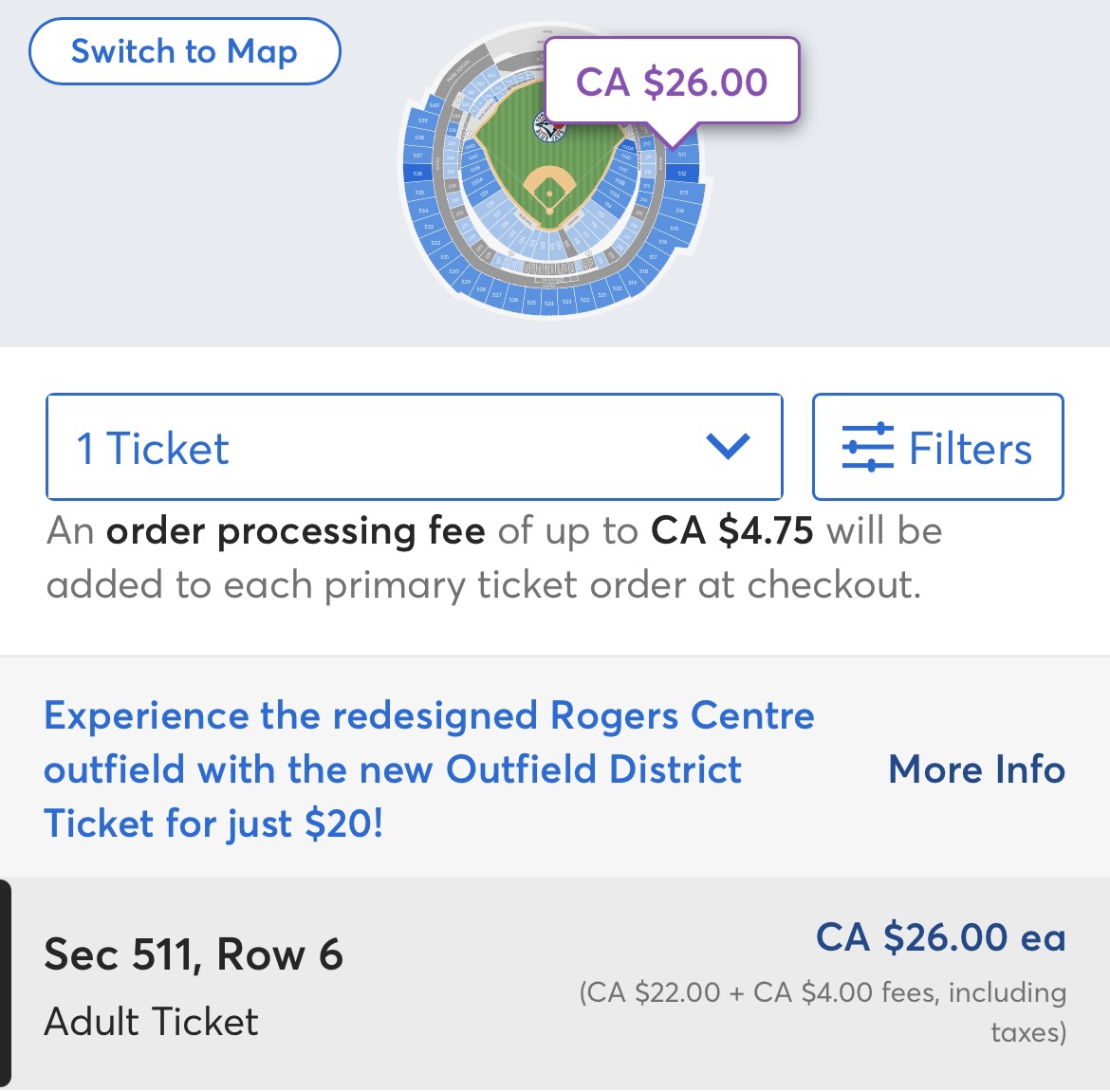The width and height of the screenshot is (1110, 1092).
Task: Select the Sec 511, Row 6 listing
Action: click(x=555, y=985)
